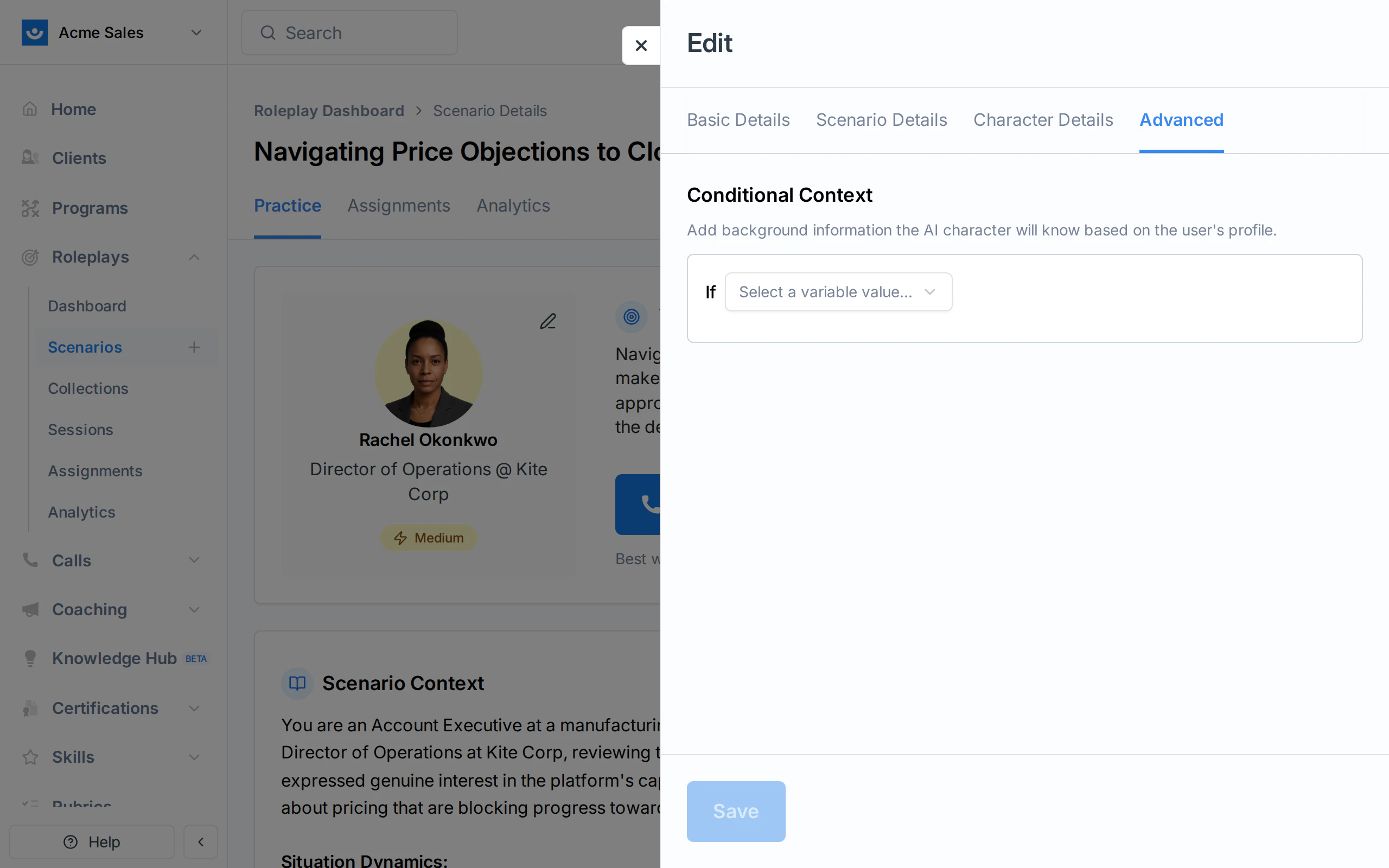Collapse the sidebar using the arrow button
This screenshot has width=1389, height=868.
pyautogui.click(x=200, y=841)
